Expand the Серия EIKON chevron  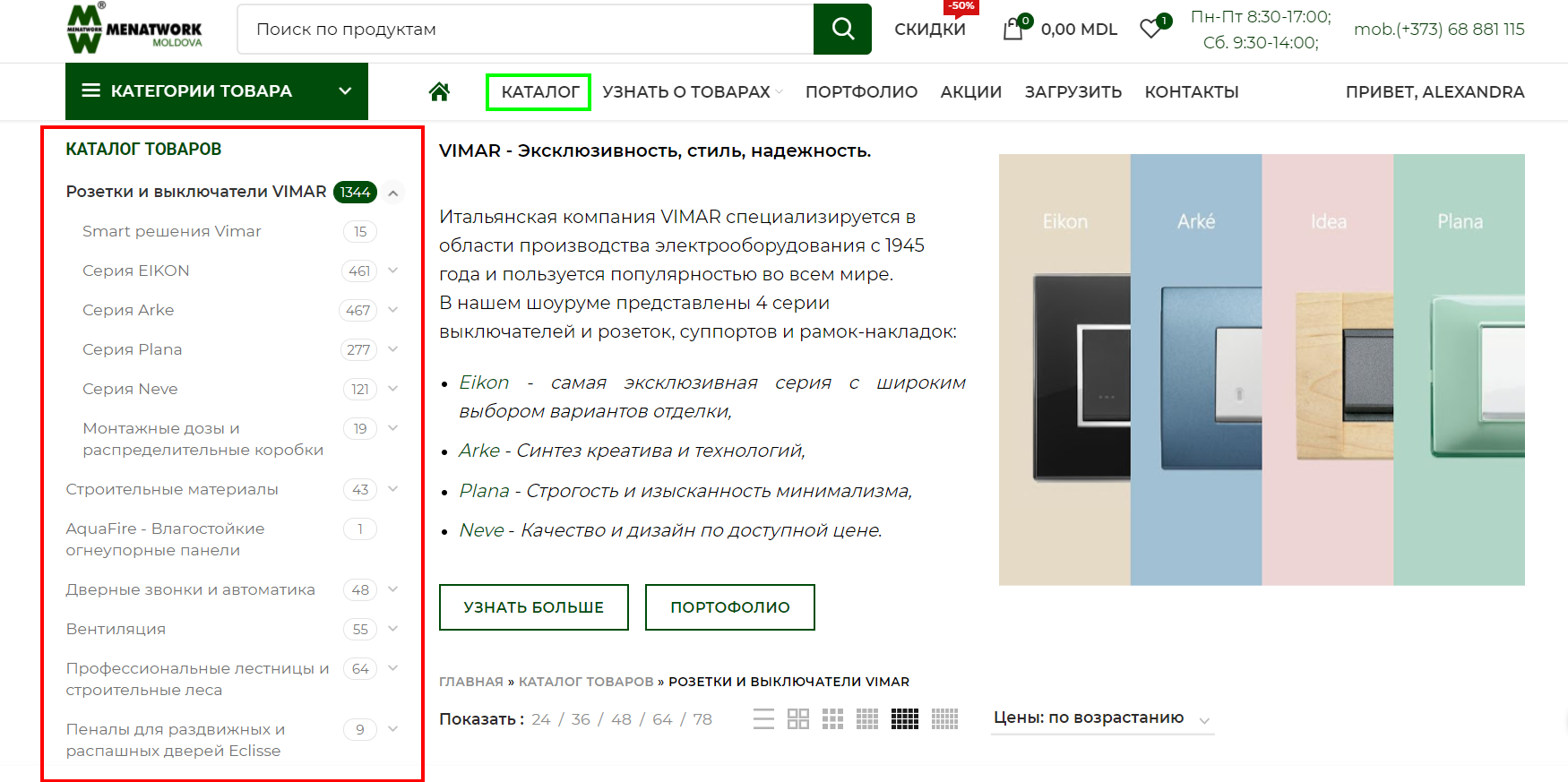click(392, 271)
